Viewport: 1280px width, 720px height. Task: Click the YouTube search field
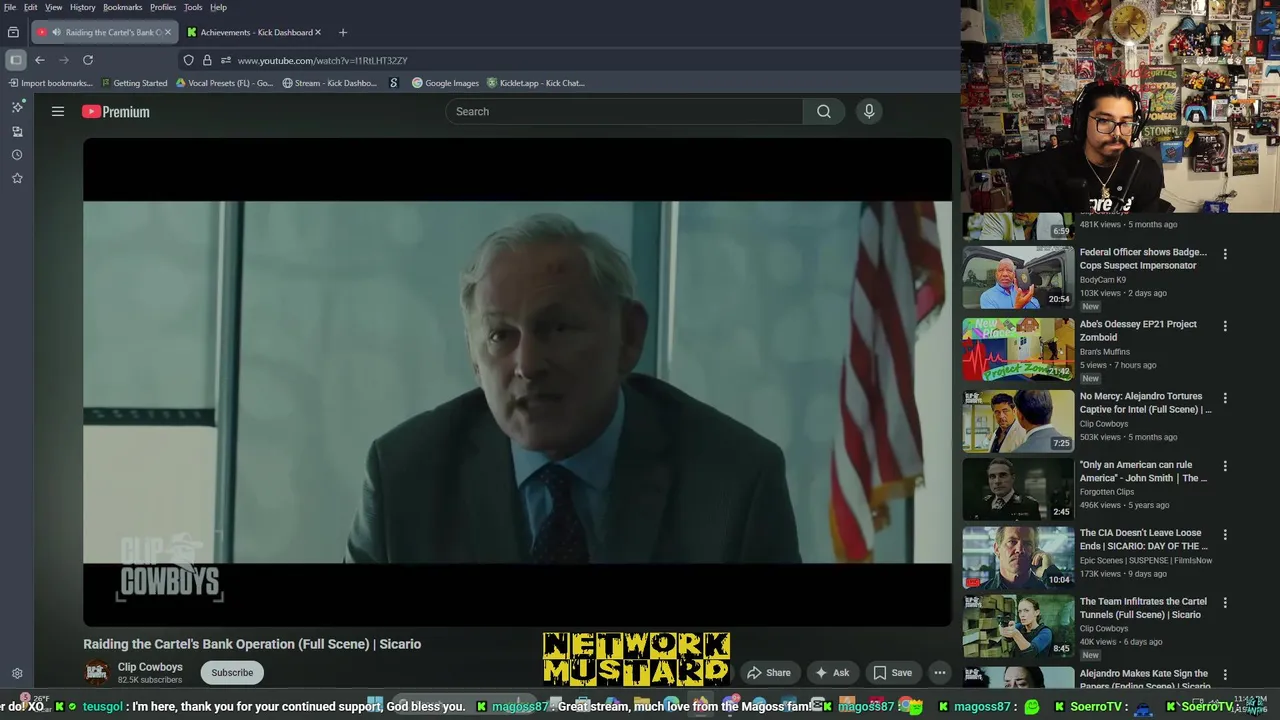pos(625,112)
